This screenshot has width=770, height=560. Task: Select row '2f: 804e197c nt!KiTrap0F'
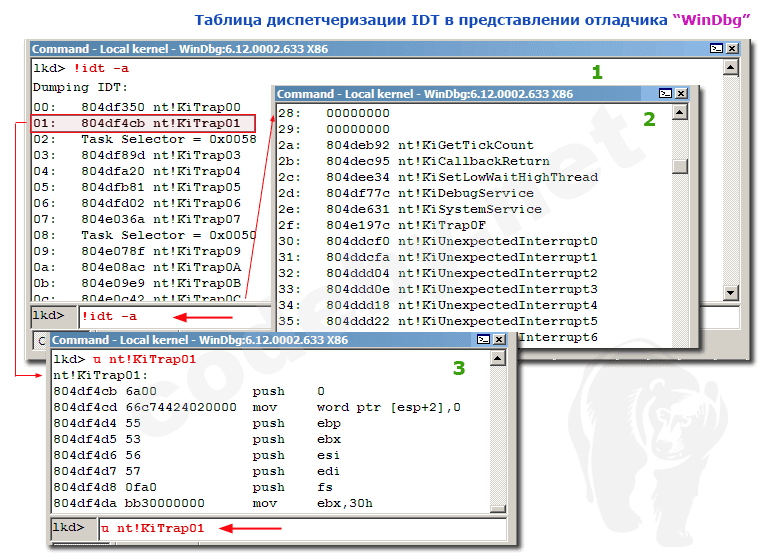[x=382, y=225]
